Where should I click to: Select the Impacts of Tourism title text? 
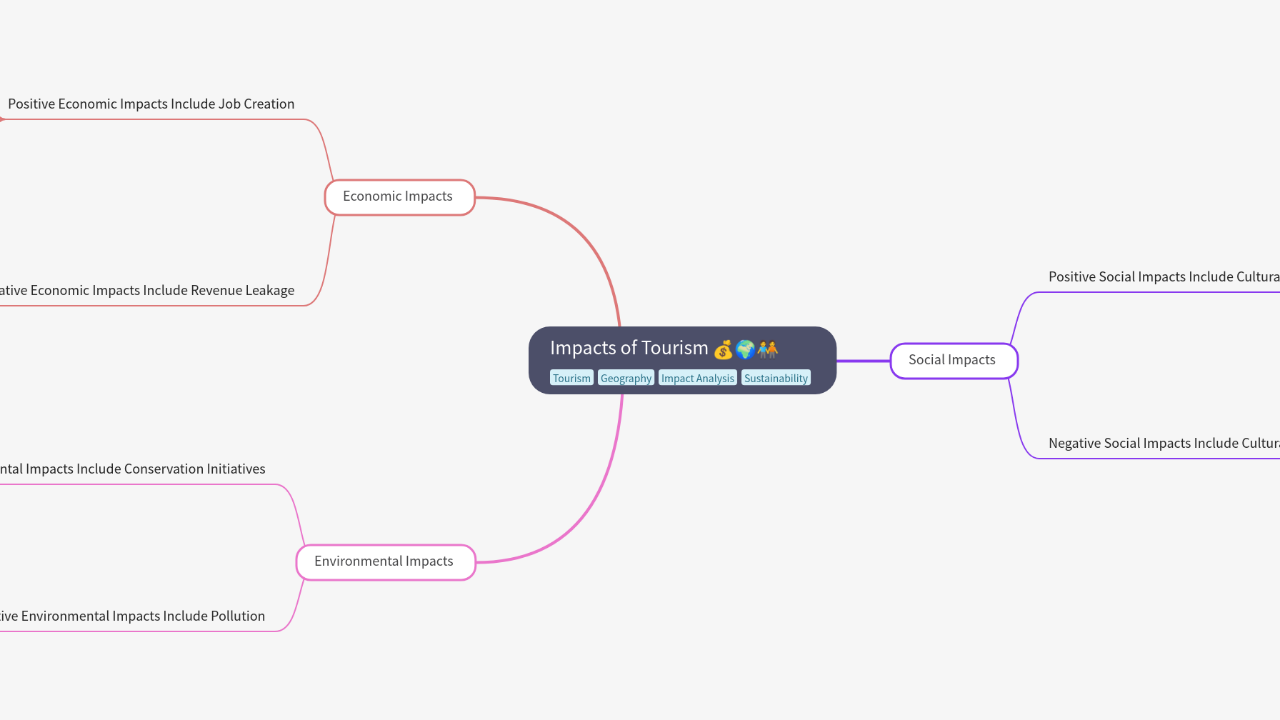click(x=628, y=348)
